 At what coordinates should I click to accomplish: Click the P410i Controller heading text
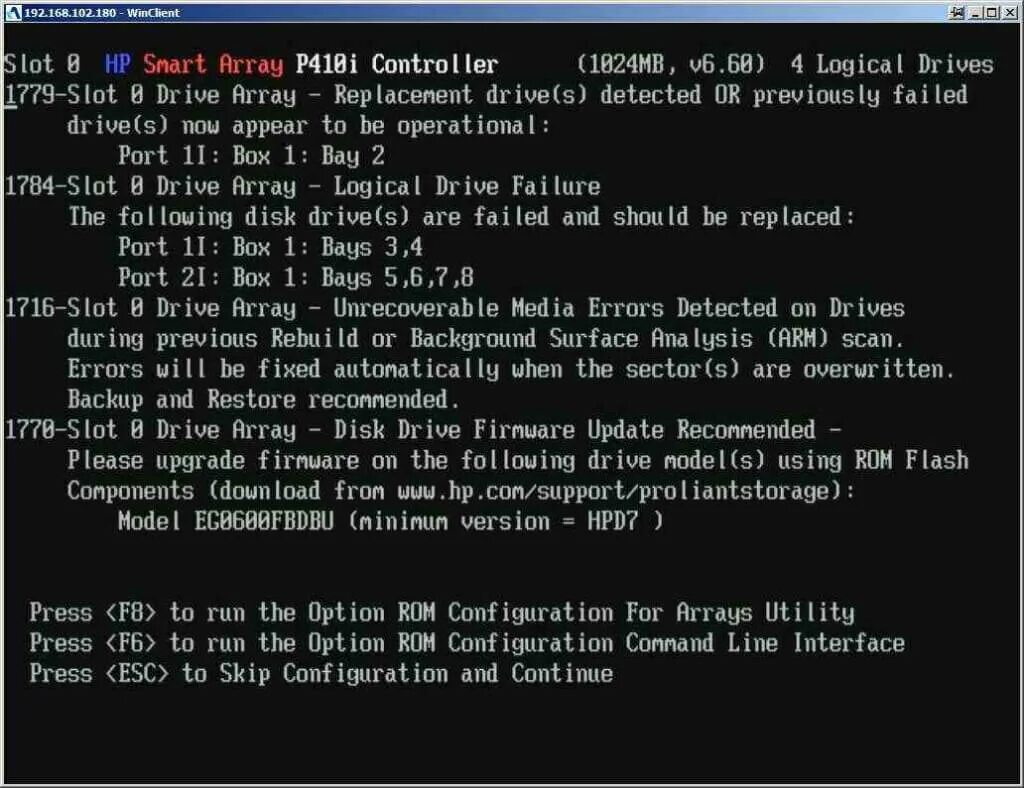(396, 64)
